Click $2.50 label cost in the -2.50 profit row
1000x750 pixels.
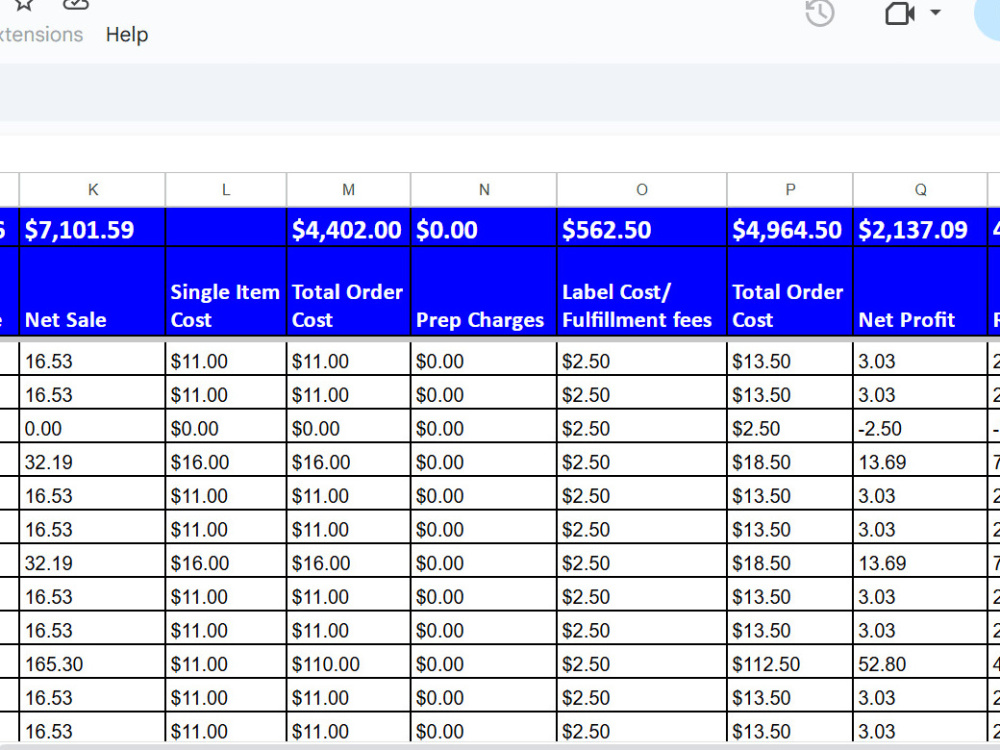click(642, 428)
